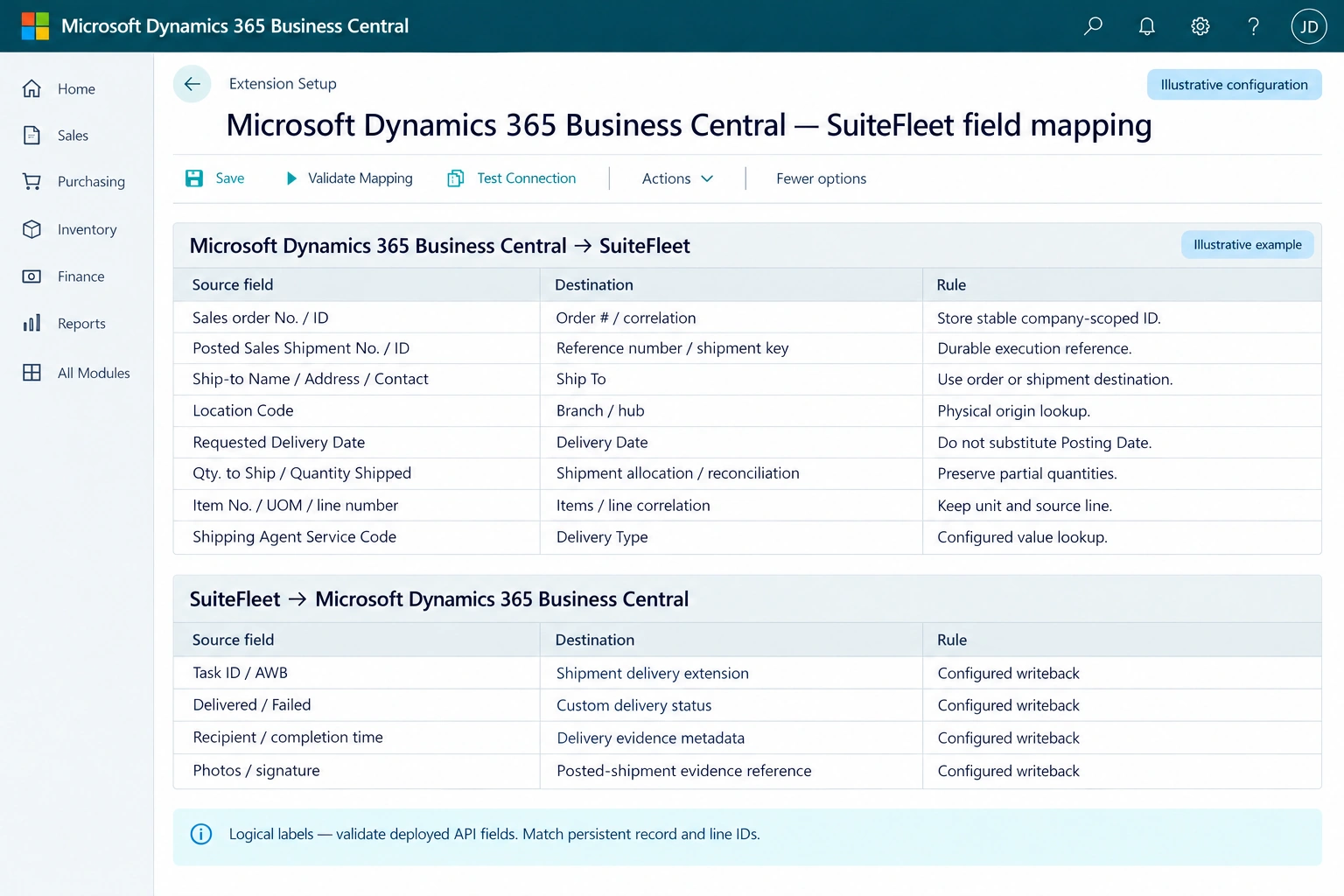Open the settings gear icon
The image size is (1344, 896).
pyautogui.click(x=1200, y=26)
